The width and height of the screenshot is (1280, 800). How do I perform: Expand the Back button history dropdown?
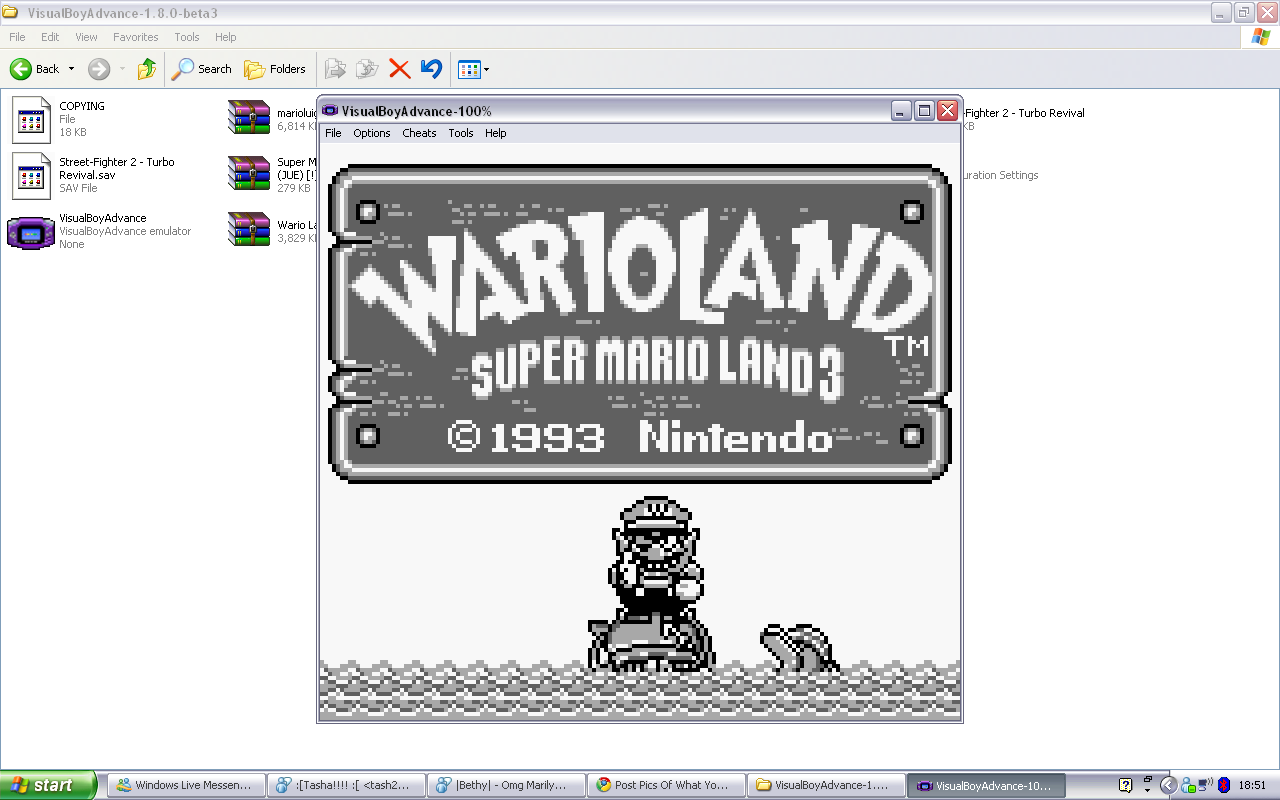point(70,69)
